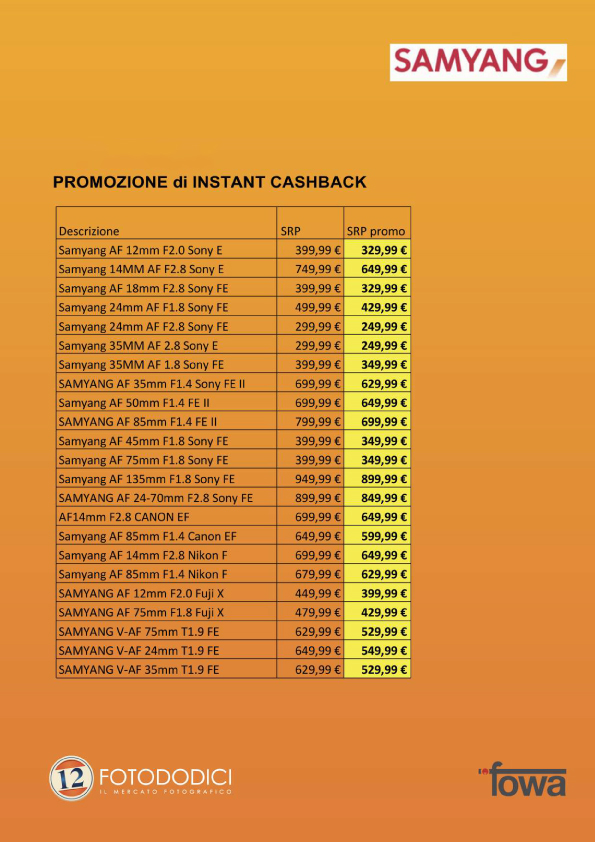Select the Samyang 14MM AF F2.8 Sony E row

[x=234, y=268]
